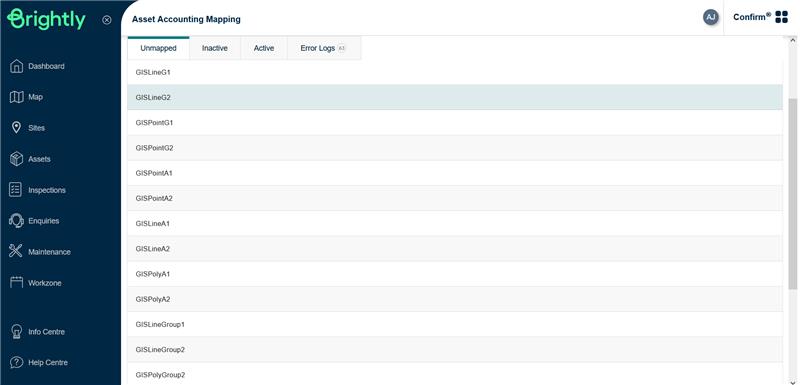
Task: Select the GISPointA2 row
Action: pyautogui.click(x=455, y=198)
